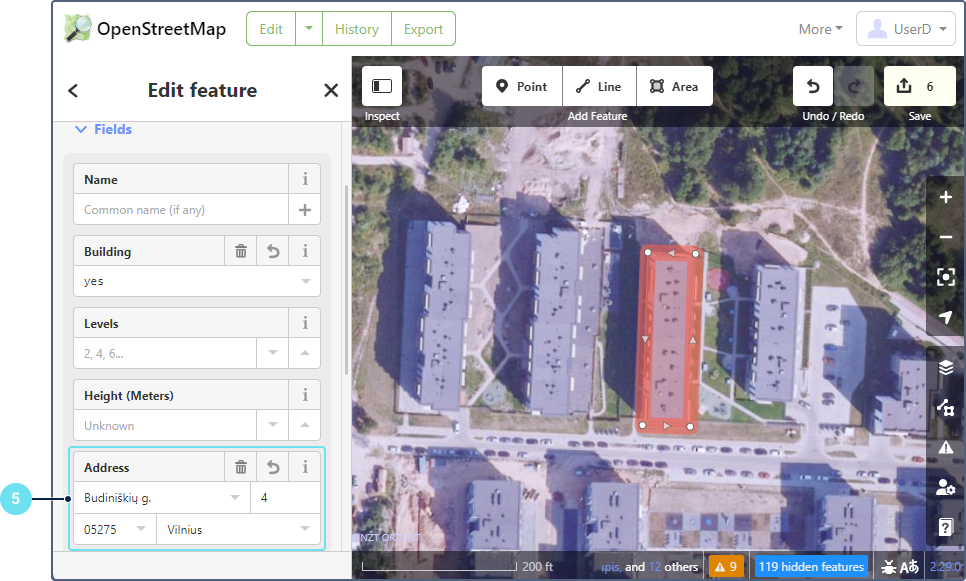
Task: Select the Add Area tool
Action: (x=674, y=87)
